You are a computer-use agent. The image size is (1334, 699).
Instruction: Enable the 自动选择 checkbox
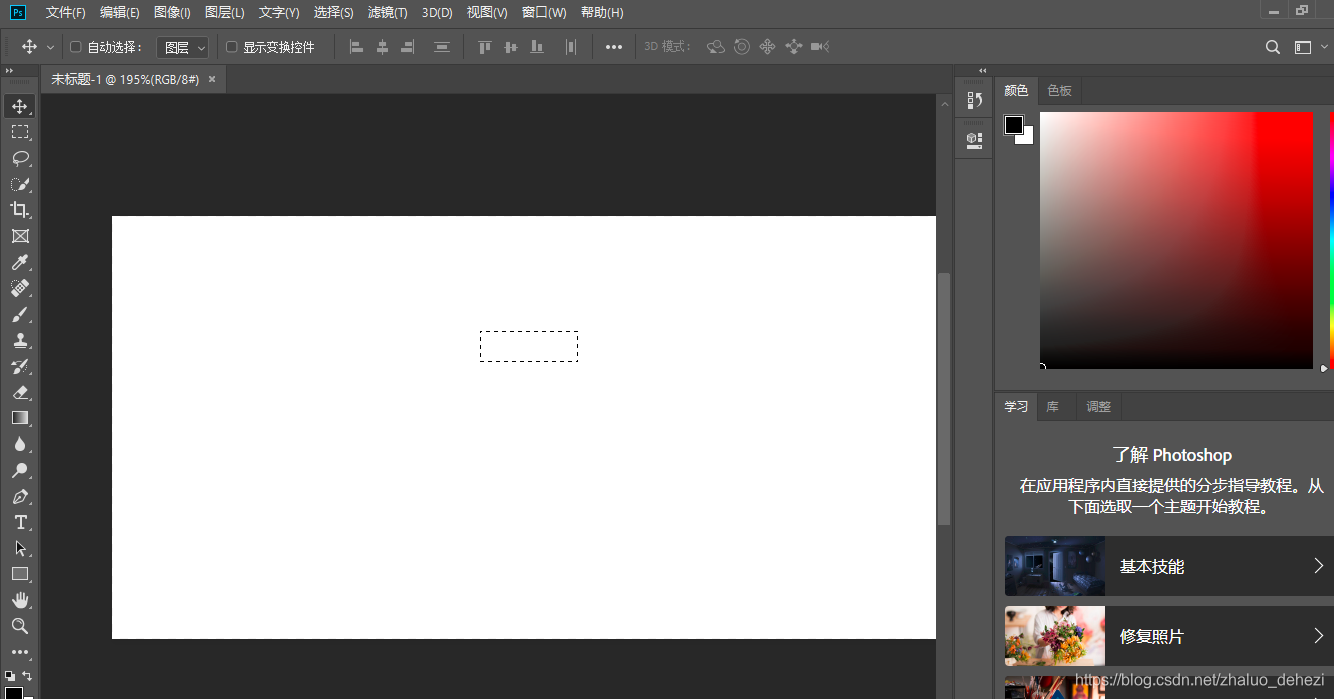[76, 47]
